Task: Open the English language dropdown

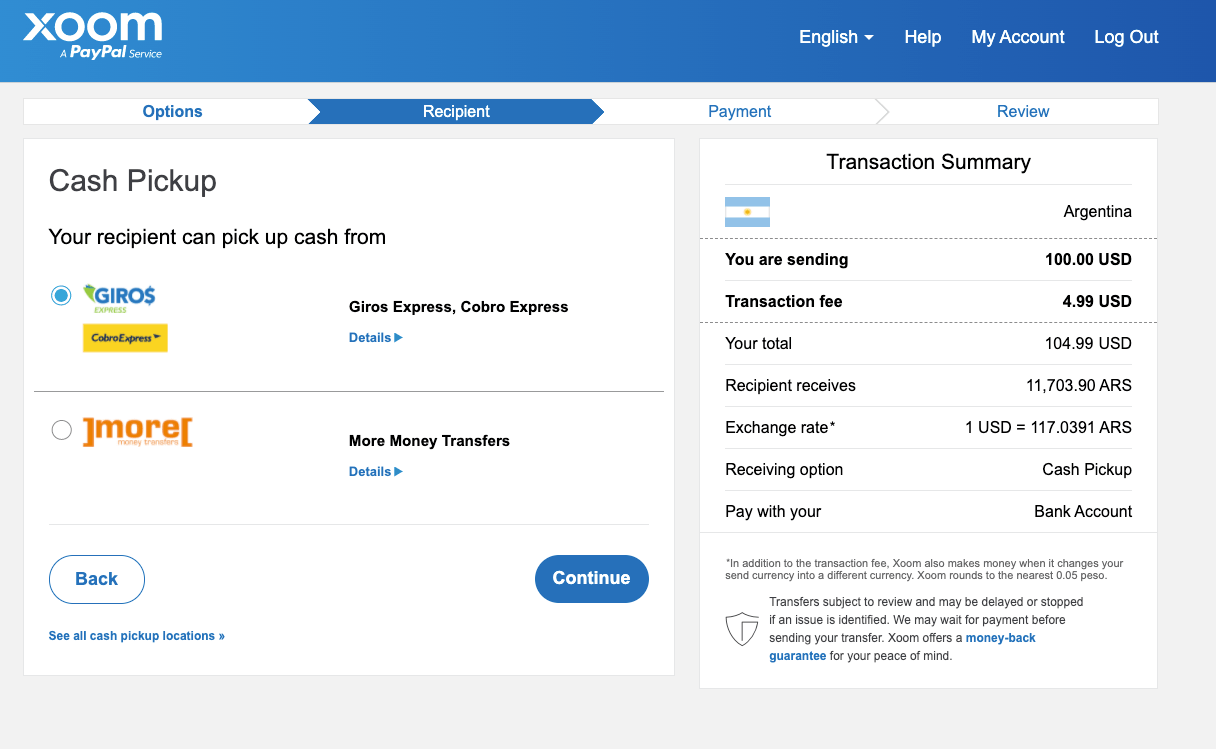Action: [x=836, y=37]
